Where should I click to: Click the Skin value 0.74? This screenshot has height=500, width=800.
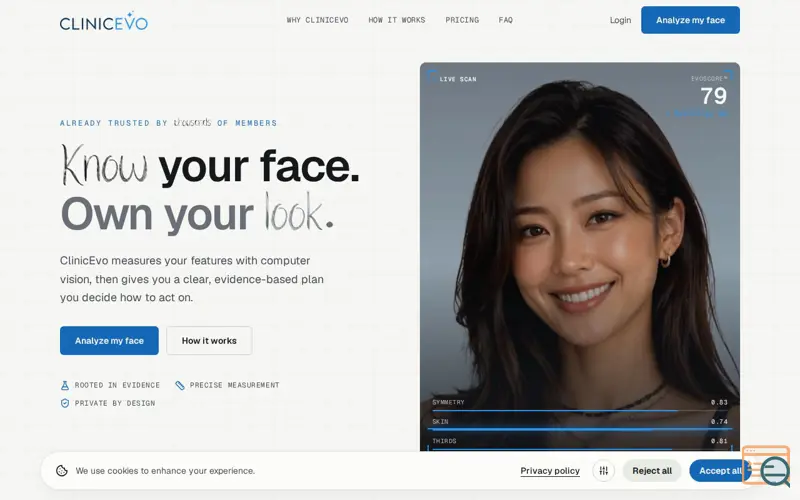pos(719,422)
